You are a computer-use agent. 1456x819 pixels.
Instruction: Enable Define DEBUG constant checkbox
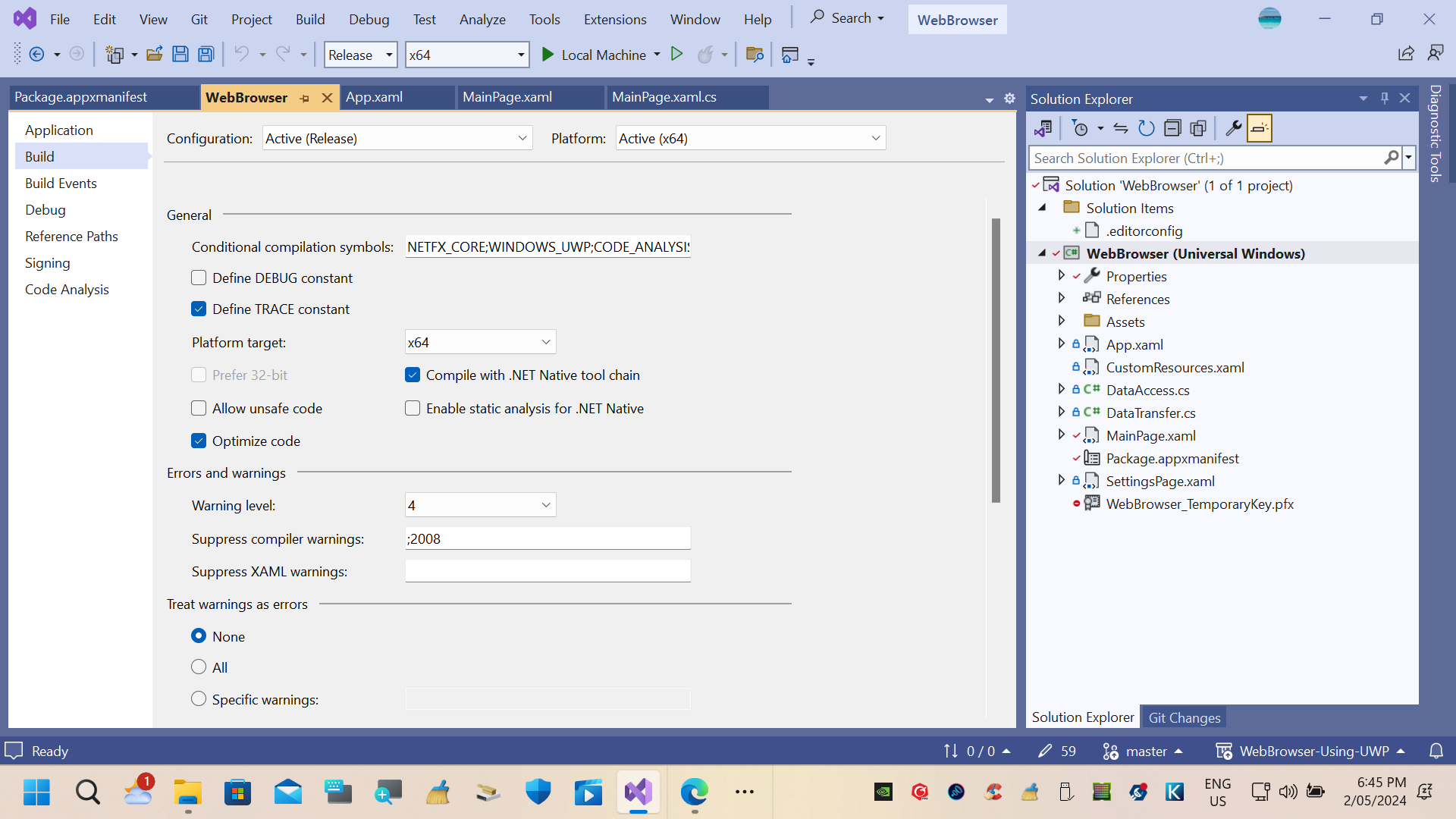(x=199, y=278)
